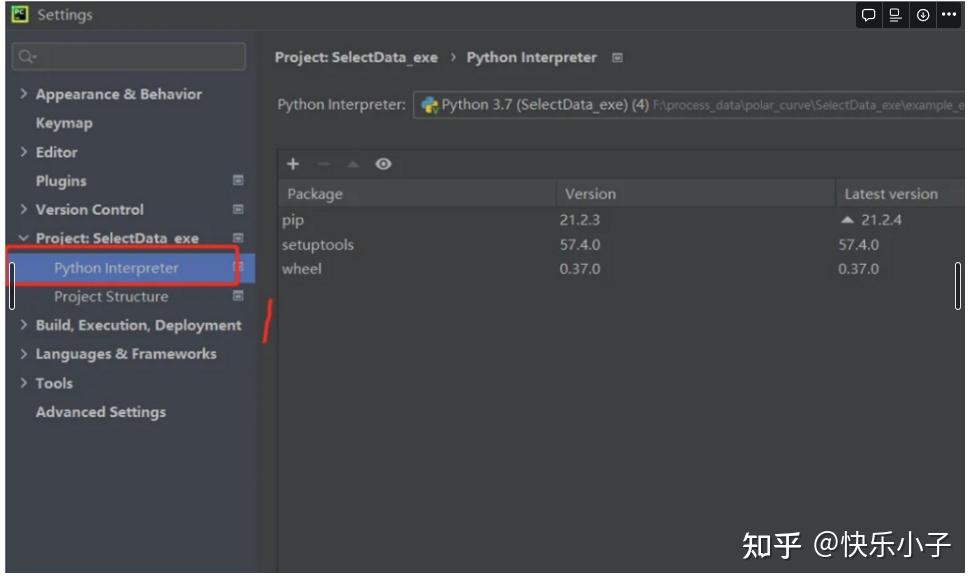Screen dimensions: 978x586
Task: Click the Python Interpreter breadcrumb
Action: tap(531, 57)
